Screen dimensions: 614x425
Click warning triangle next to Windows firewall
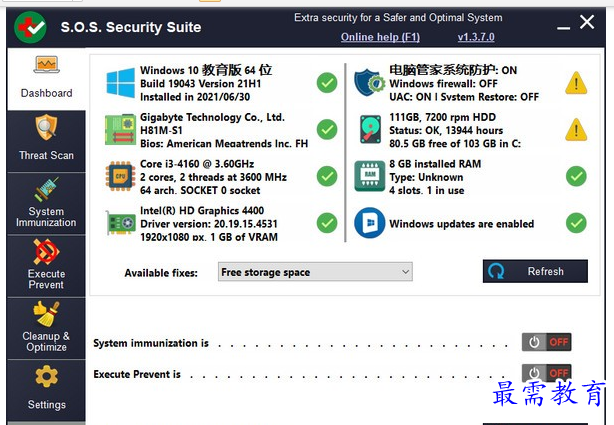pyautogui.click(x=576, y=83)
